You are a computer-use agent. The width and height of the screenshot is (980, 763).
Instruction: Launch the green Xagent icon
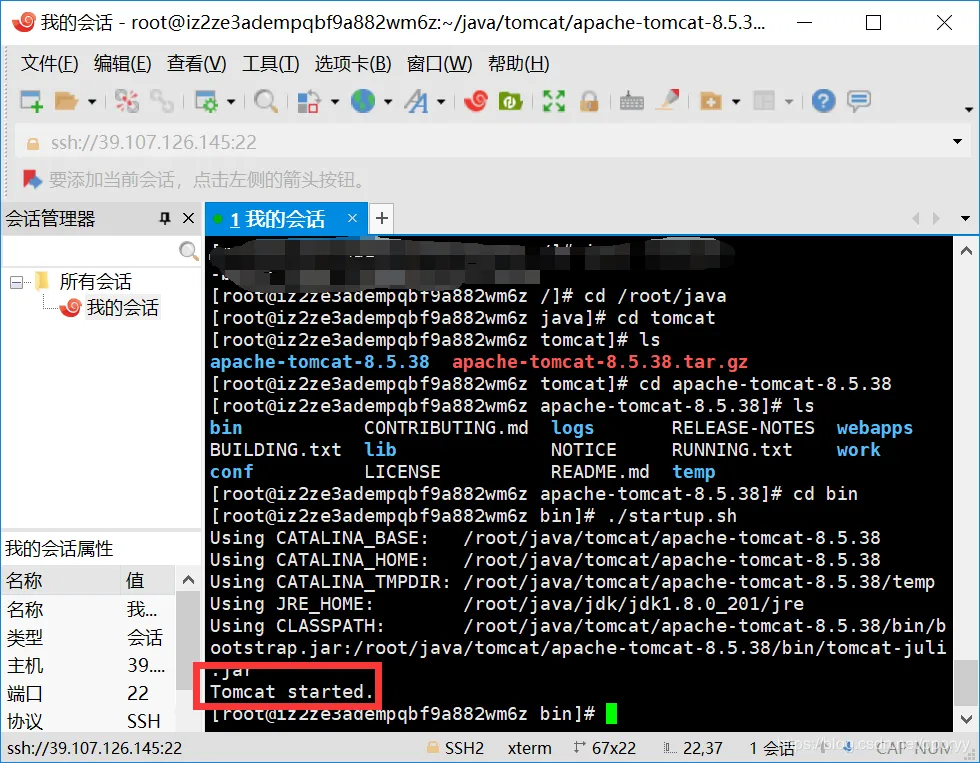(x=510, y=101)
